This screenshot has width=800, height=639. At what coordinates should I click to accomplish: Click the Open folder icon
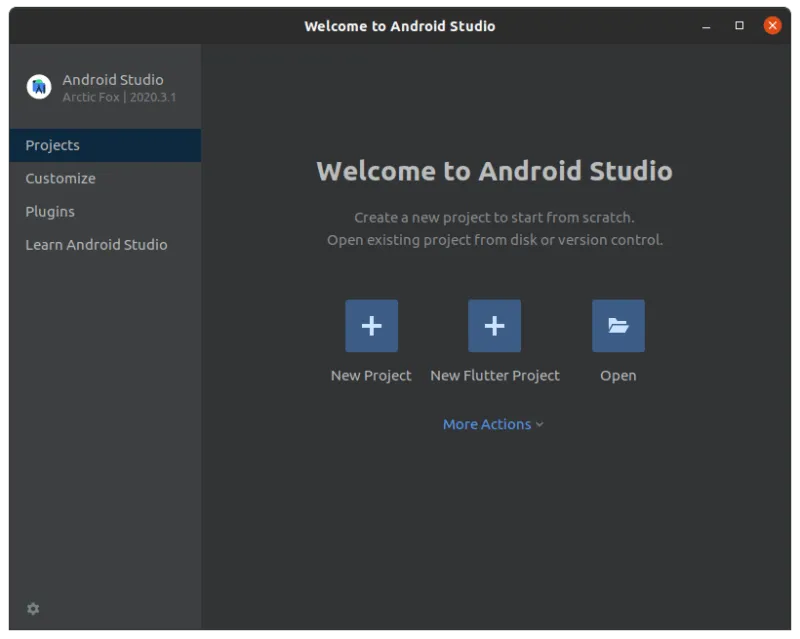(618, 326)
